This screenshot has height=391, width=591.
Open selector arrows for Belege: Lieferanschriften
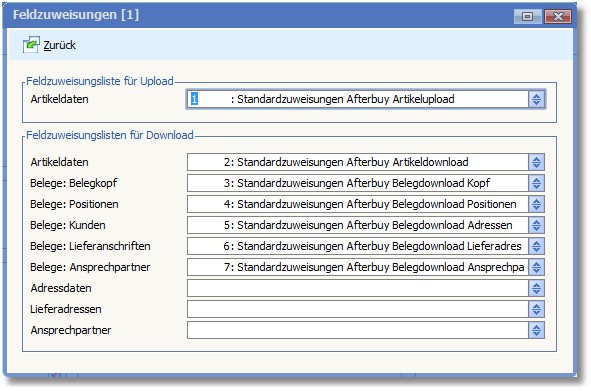click(536, 246)
